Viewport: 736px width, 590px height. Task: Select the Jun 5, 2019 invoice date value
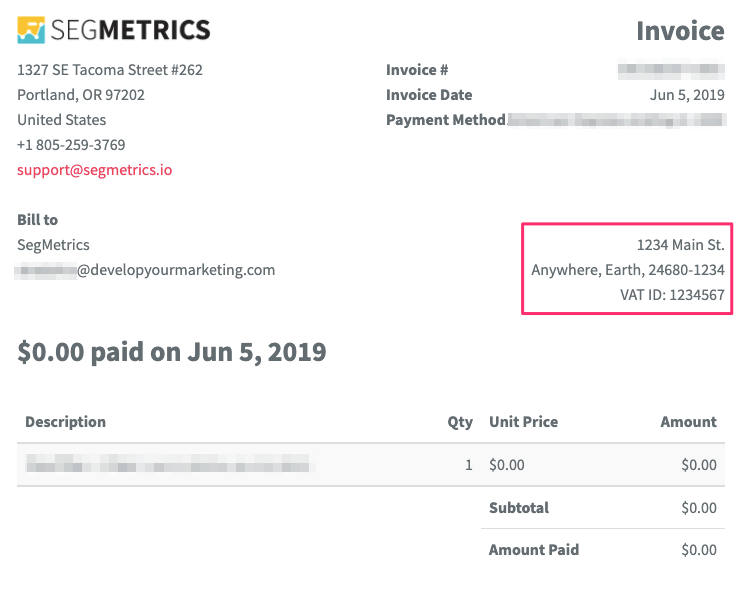coord(687,95)
